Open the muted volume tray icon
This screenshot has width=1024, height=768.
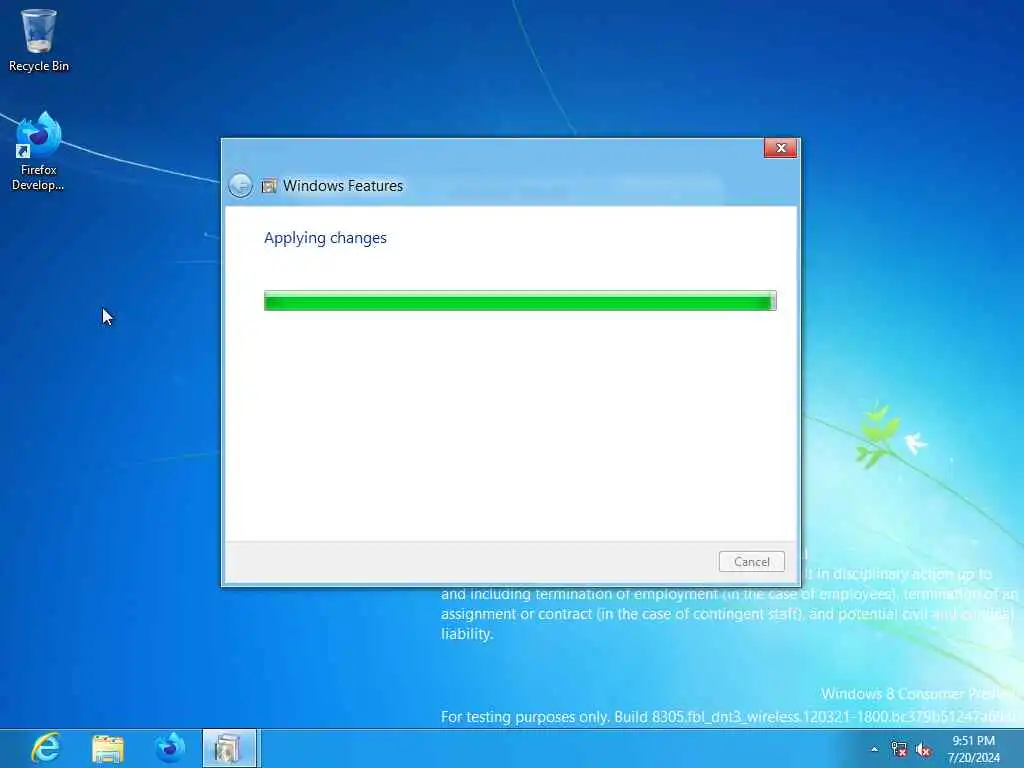coord(923,750)
